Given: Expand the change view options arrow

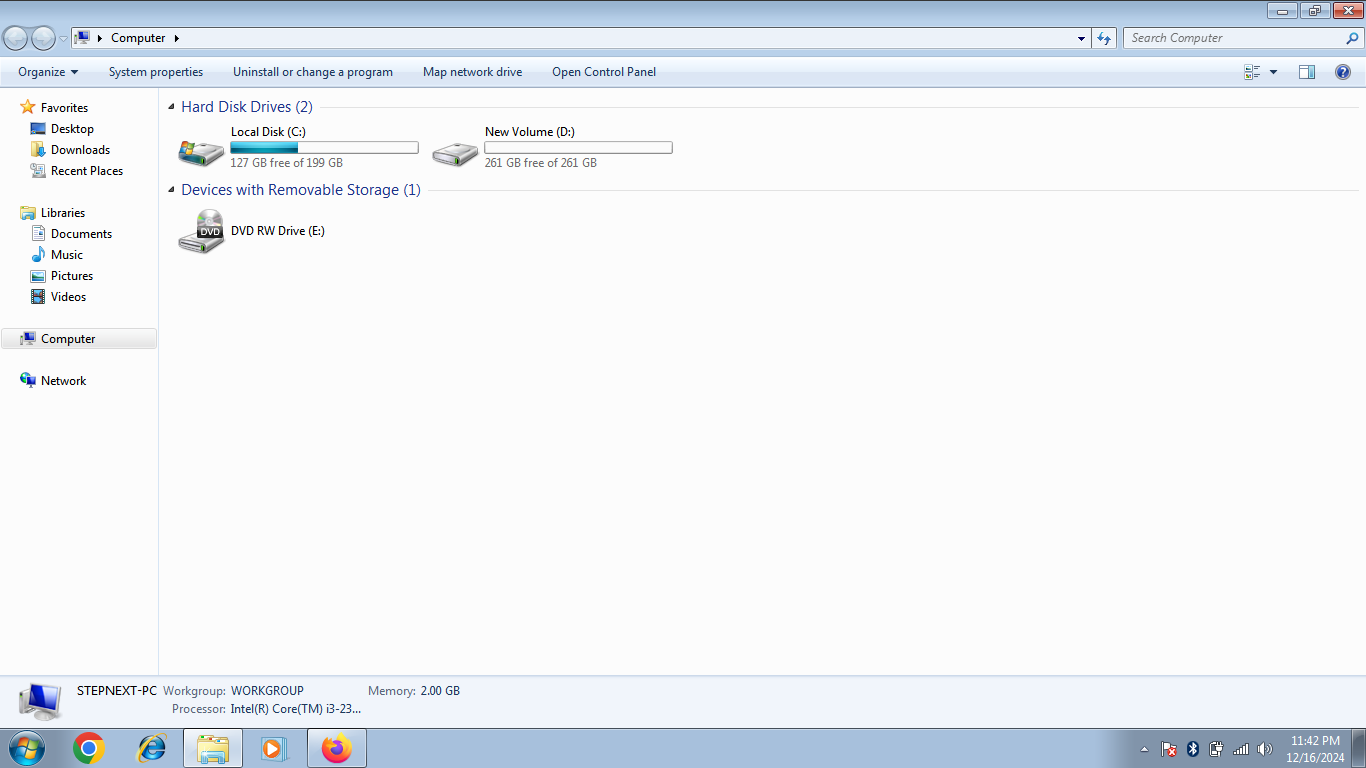Looking at the screenshot, I should (x=1273, y=72).
